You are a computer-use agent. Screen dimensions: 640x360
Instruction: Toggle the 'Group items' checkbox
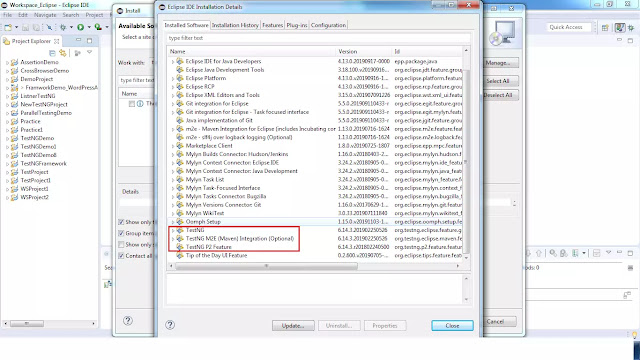click(x=121, y=233)
